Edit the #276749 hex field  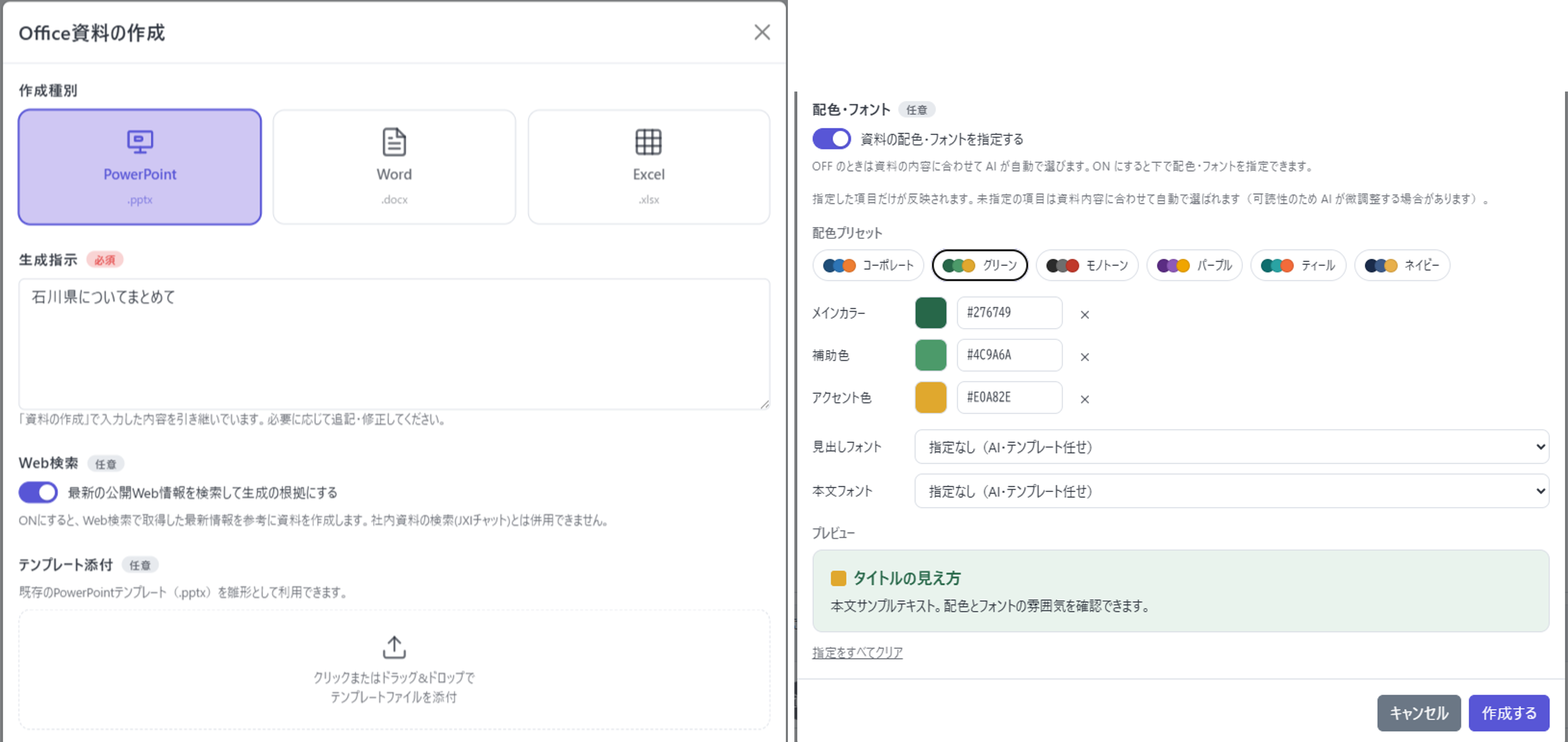tap(1009, 313)
